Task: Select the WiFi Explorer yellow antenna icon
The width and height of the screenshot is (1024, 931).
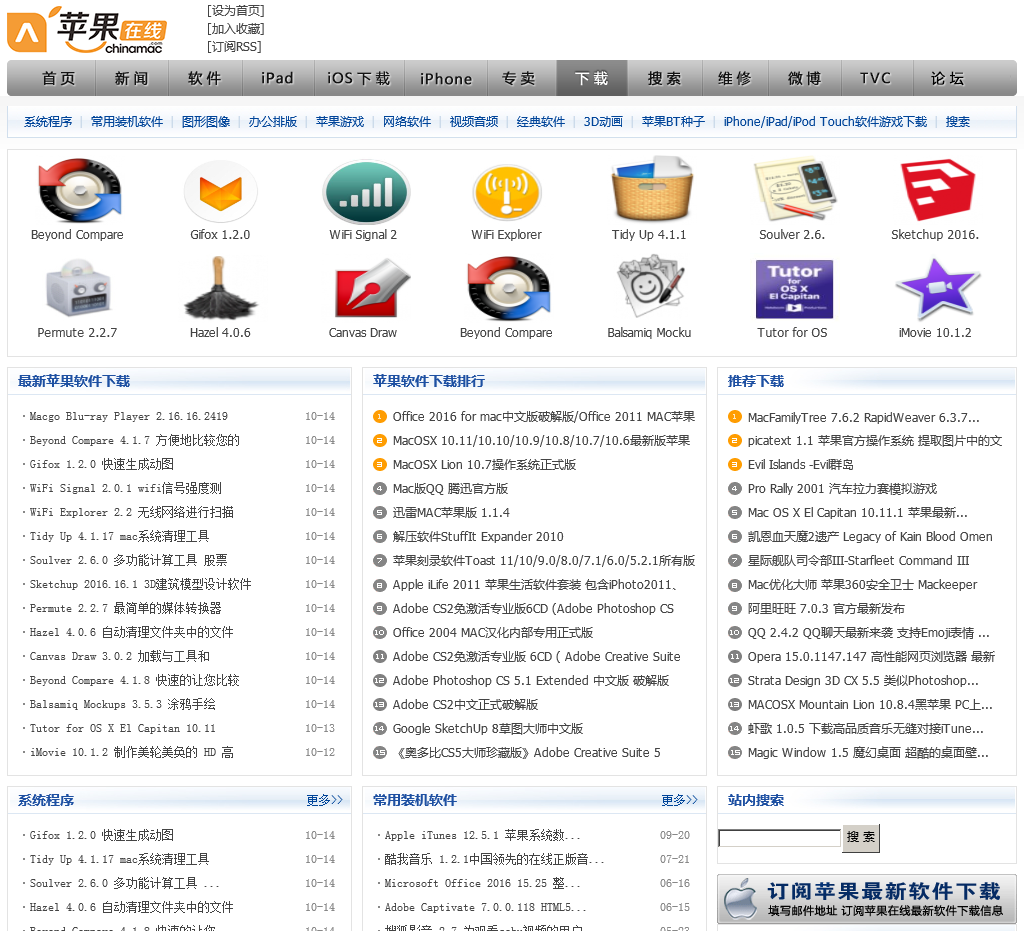Action: coord(507,192)
